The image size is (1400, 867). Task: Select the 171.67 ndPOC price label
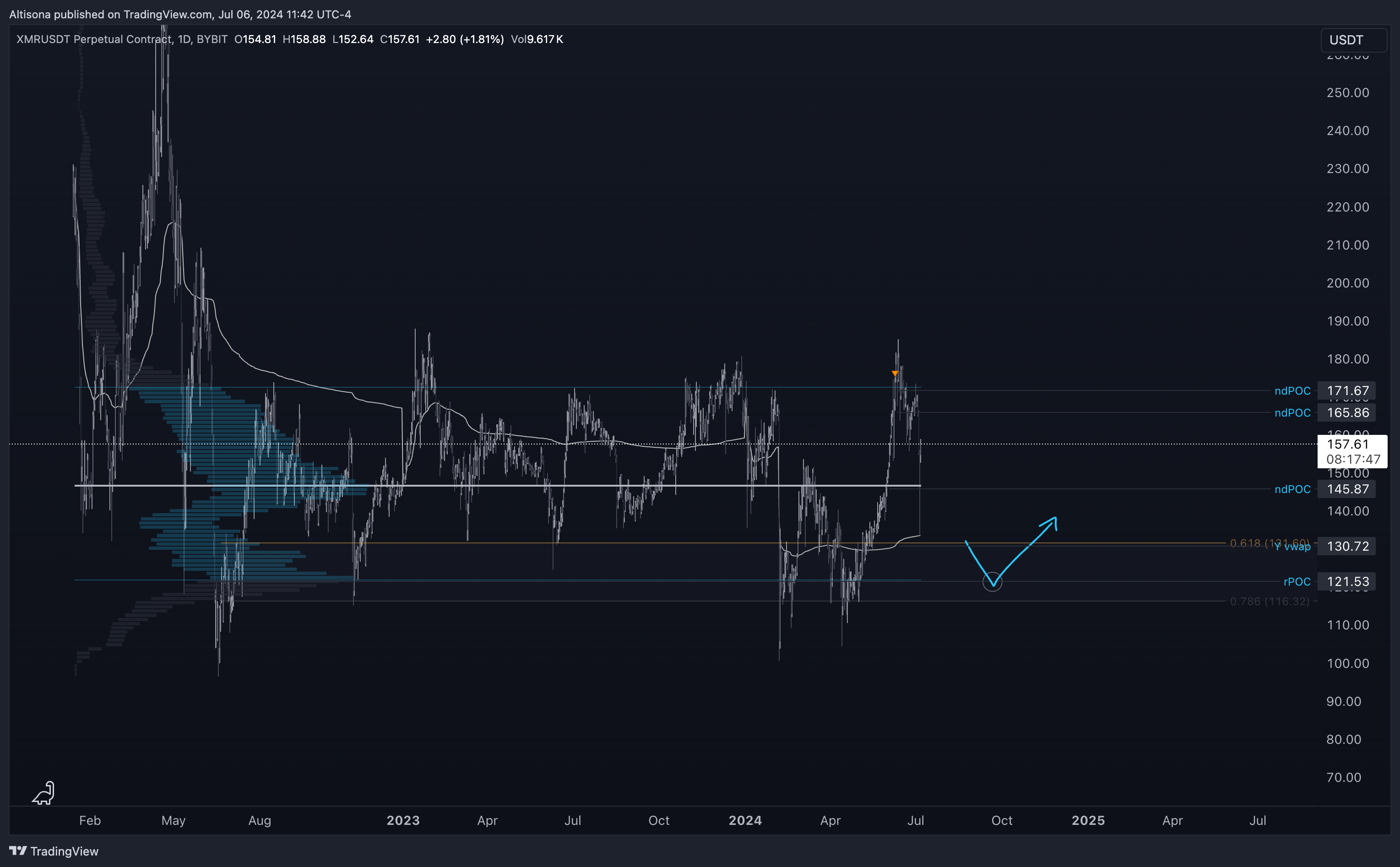(x=1347, y=390)
